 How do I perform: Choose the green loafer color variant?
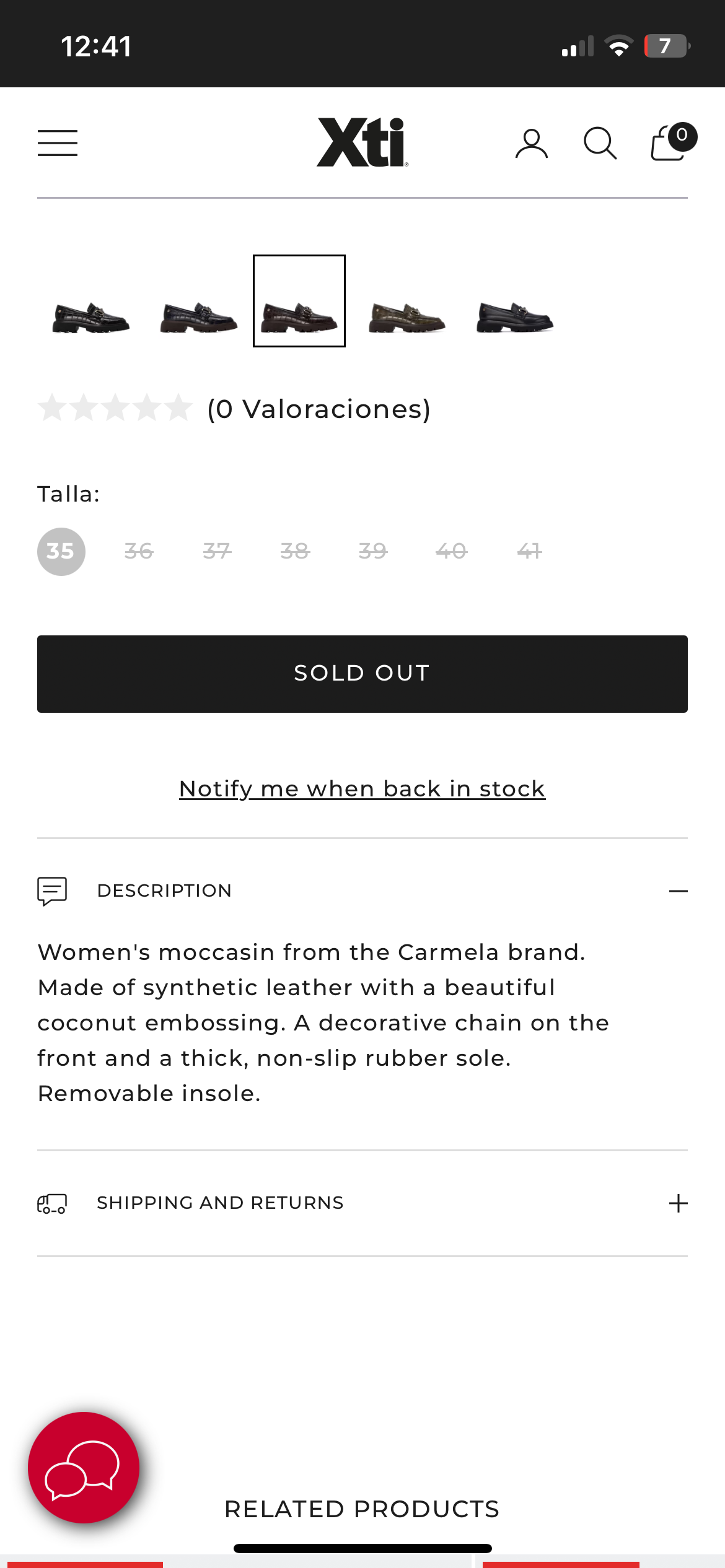(406, 317)
